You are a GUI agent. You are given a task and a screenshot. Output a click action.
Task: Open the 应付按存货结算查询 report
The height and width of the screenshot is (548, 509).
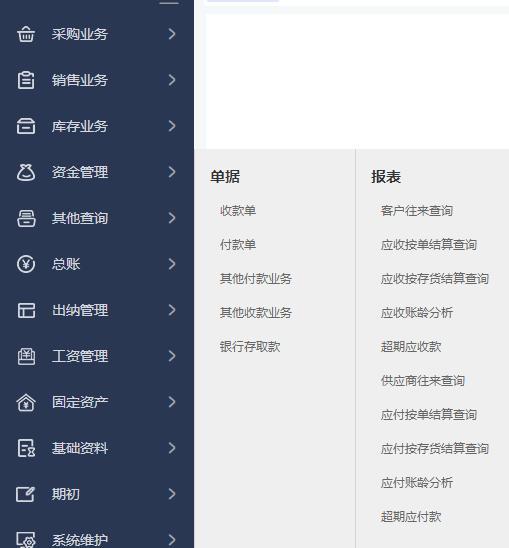pyautogui.click(x=435, y=449)
